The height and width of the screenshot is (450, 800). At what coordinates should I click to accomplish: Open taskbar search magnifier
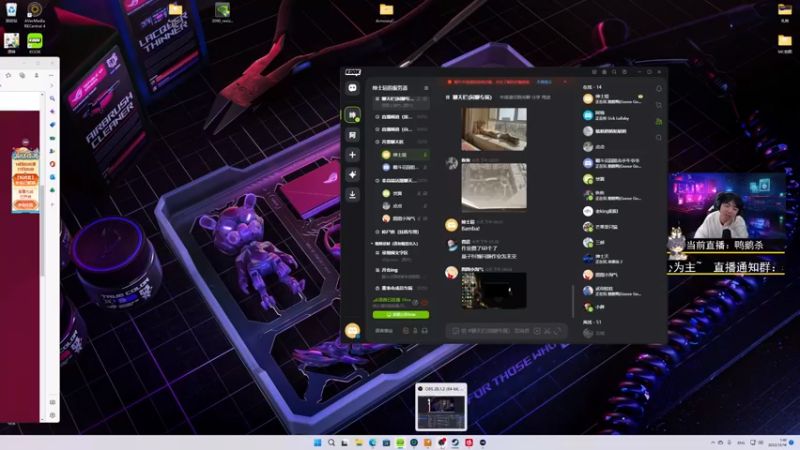[x=331, y=442]
